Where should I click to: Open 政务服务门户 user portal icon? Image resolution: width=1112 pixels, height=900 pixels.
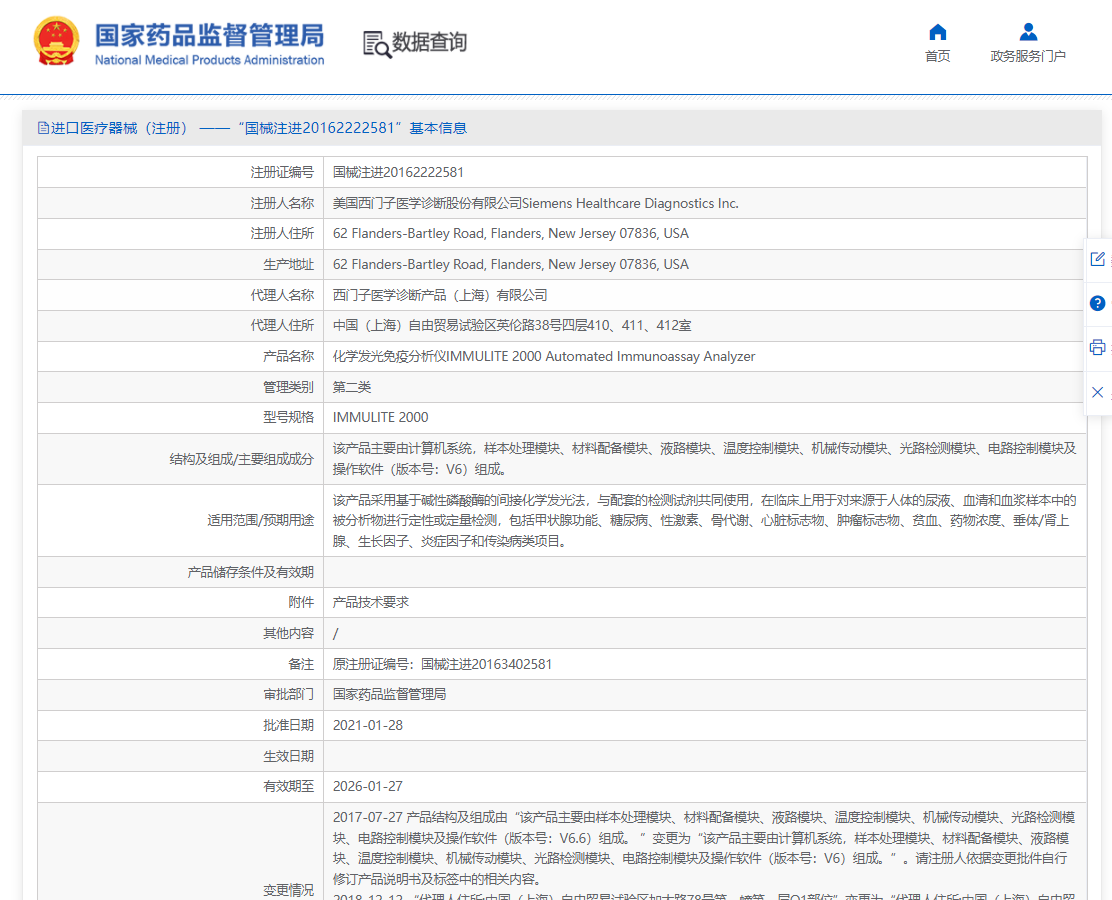tap(1028, 32)
